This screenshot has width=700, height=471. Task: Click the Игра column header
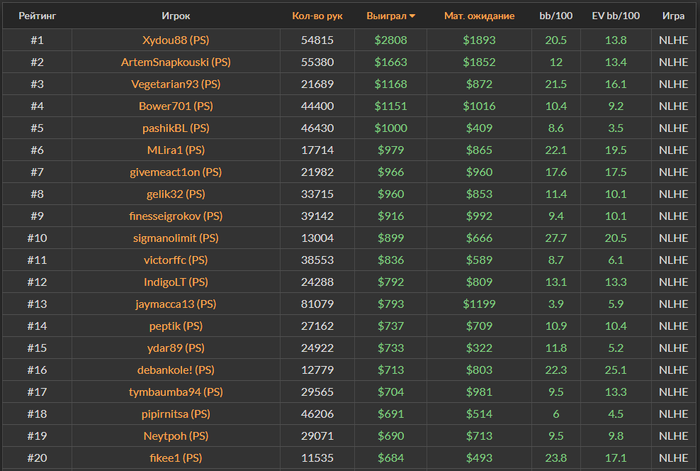tap(673, 16)
